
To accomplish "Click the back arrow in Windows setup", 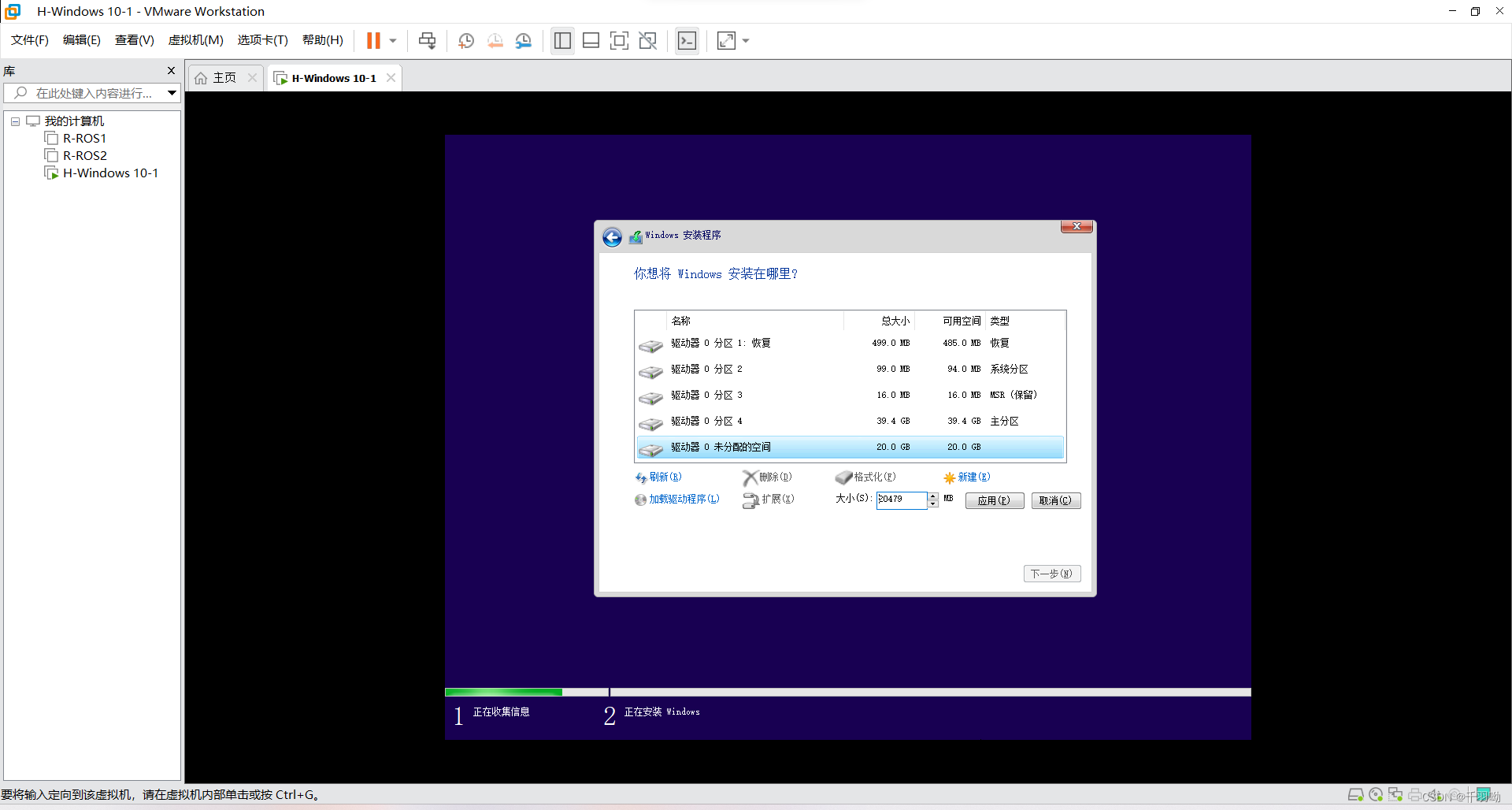I will [x=612, y=236].
